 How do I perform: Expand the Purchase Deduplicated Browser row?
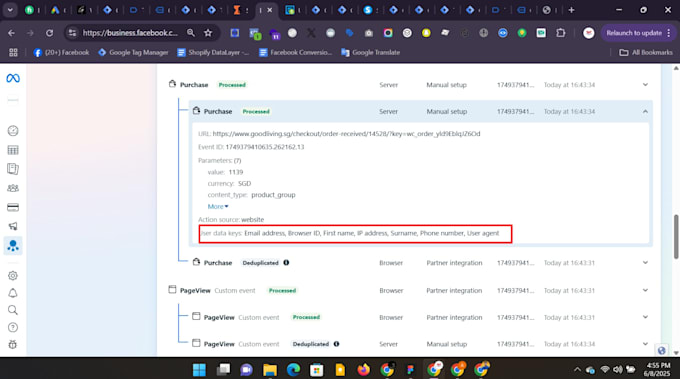pyautogui.click(x=645, y=262)
